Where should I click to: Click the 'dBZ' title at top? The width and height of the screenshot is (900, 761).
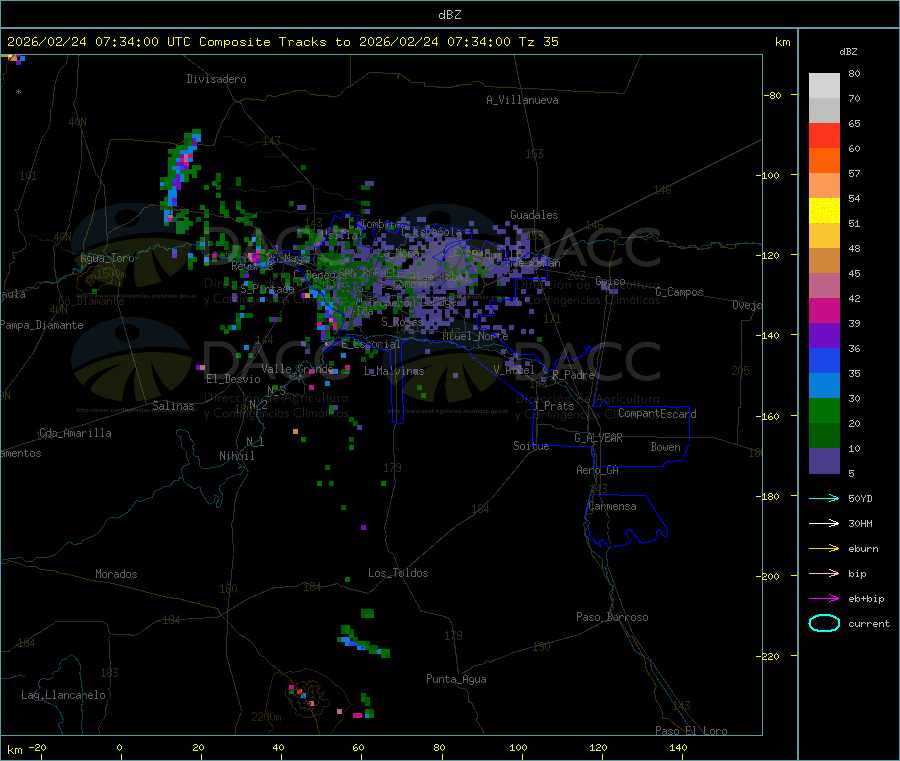coord(449,15)
